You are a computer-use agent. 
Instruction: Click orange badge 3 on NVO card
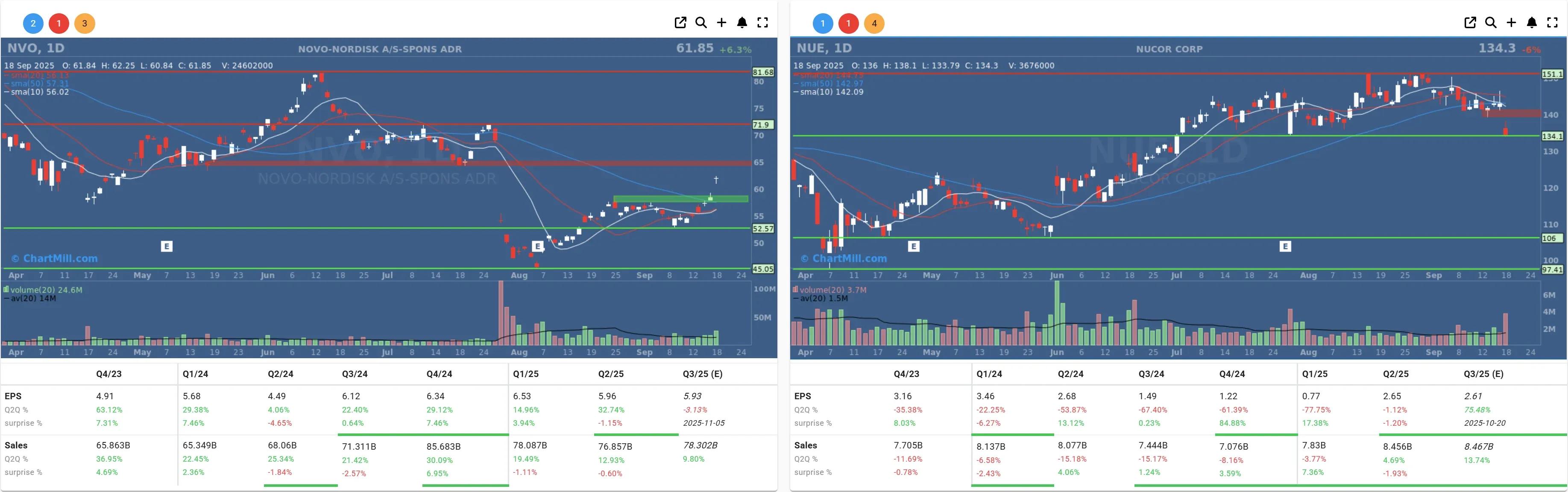coord(85,24)
